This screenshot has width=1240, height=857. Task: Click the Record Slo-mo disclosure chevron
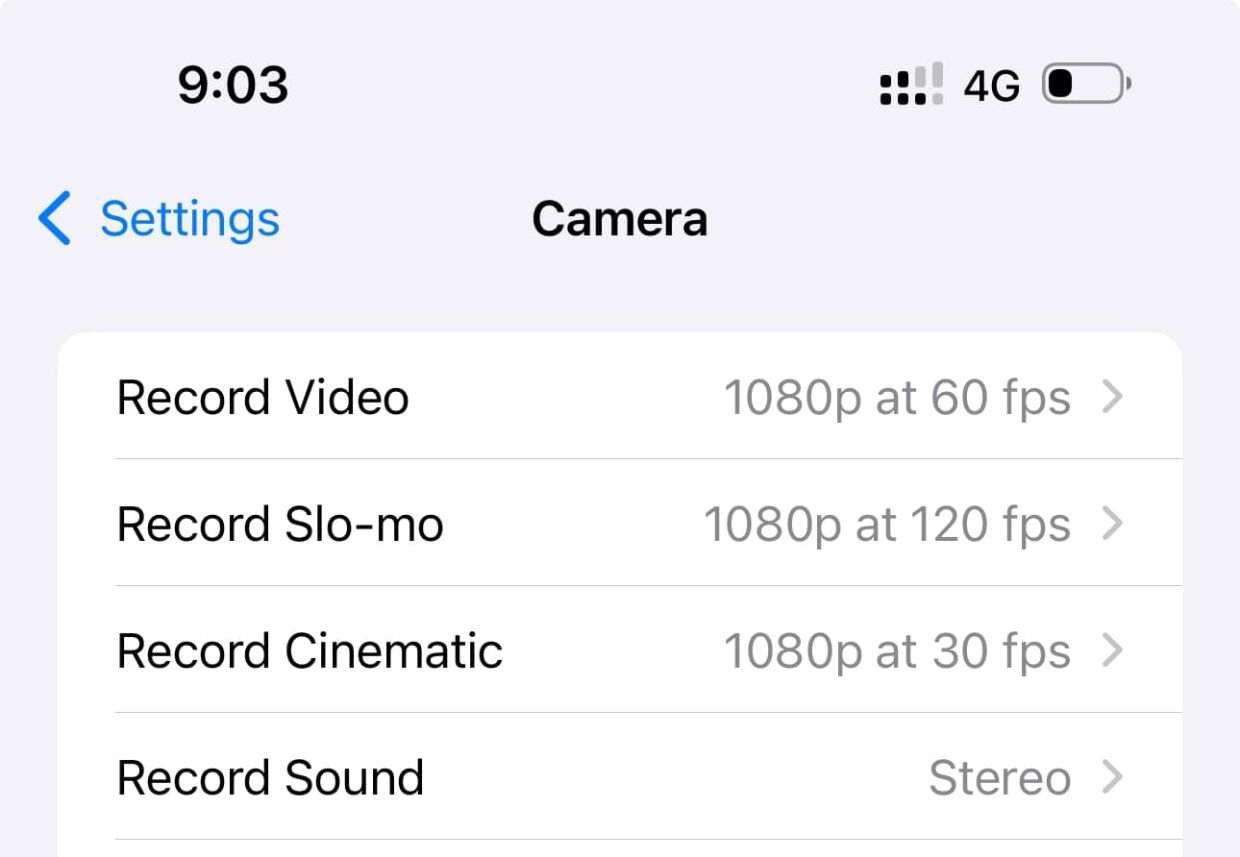point(1112,525)
